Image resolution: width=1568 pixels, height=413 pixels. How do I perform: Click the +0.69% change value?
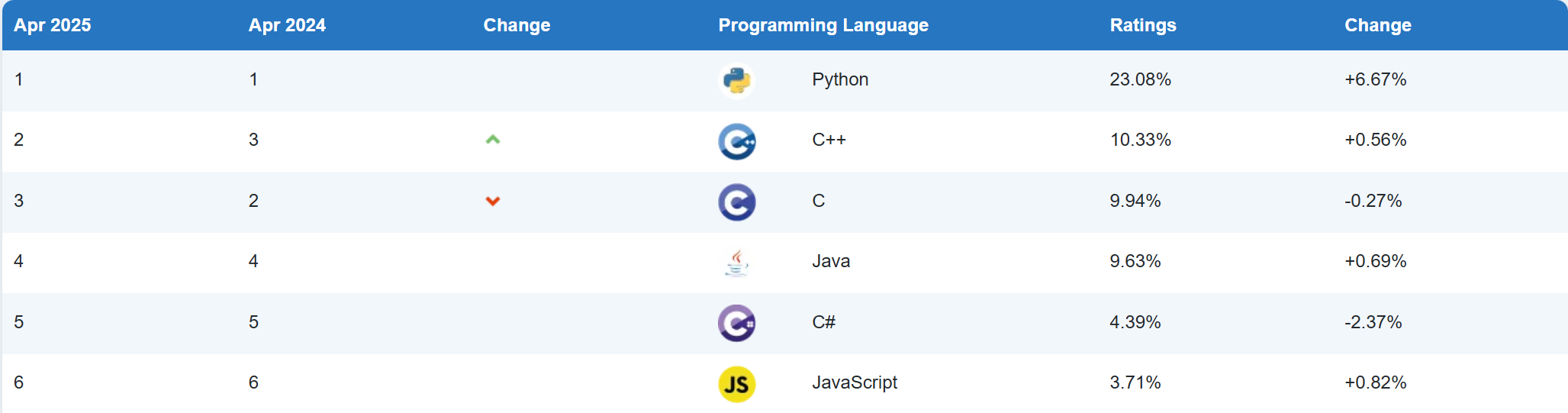1376,261
